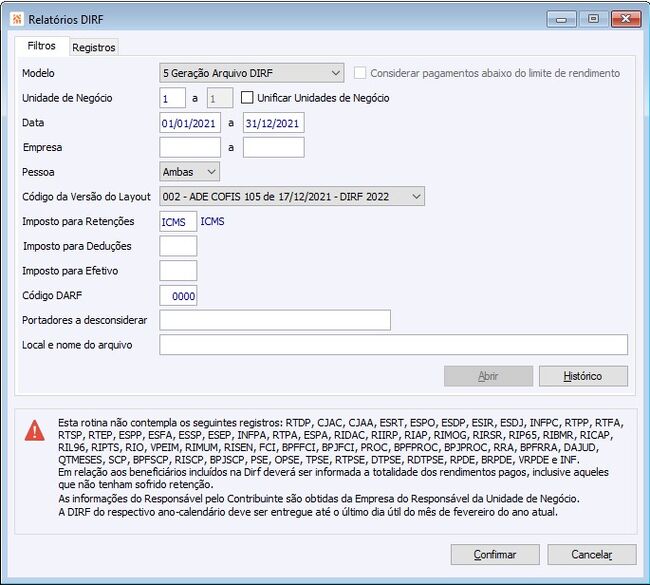Click the ICMS description text beside retenções field
The height and width of the screenshot is (585, 650).
212,221
